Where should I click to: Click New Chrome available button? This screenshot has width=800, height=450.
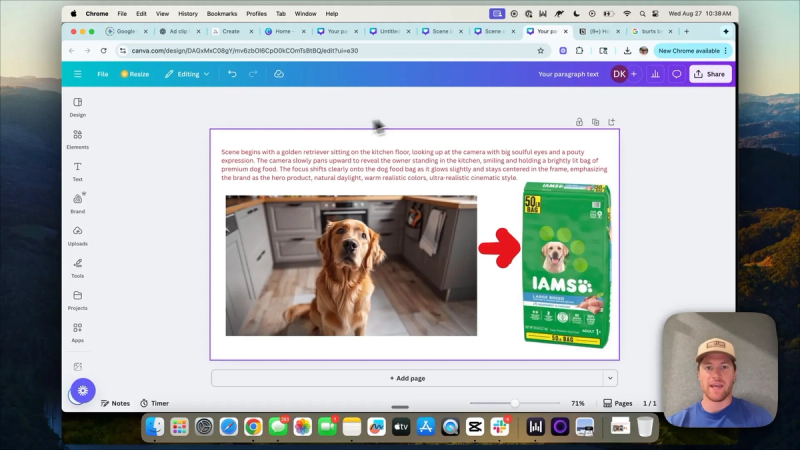(693, 51)
